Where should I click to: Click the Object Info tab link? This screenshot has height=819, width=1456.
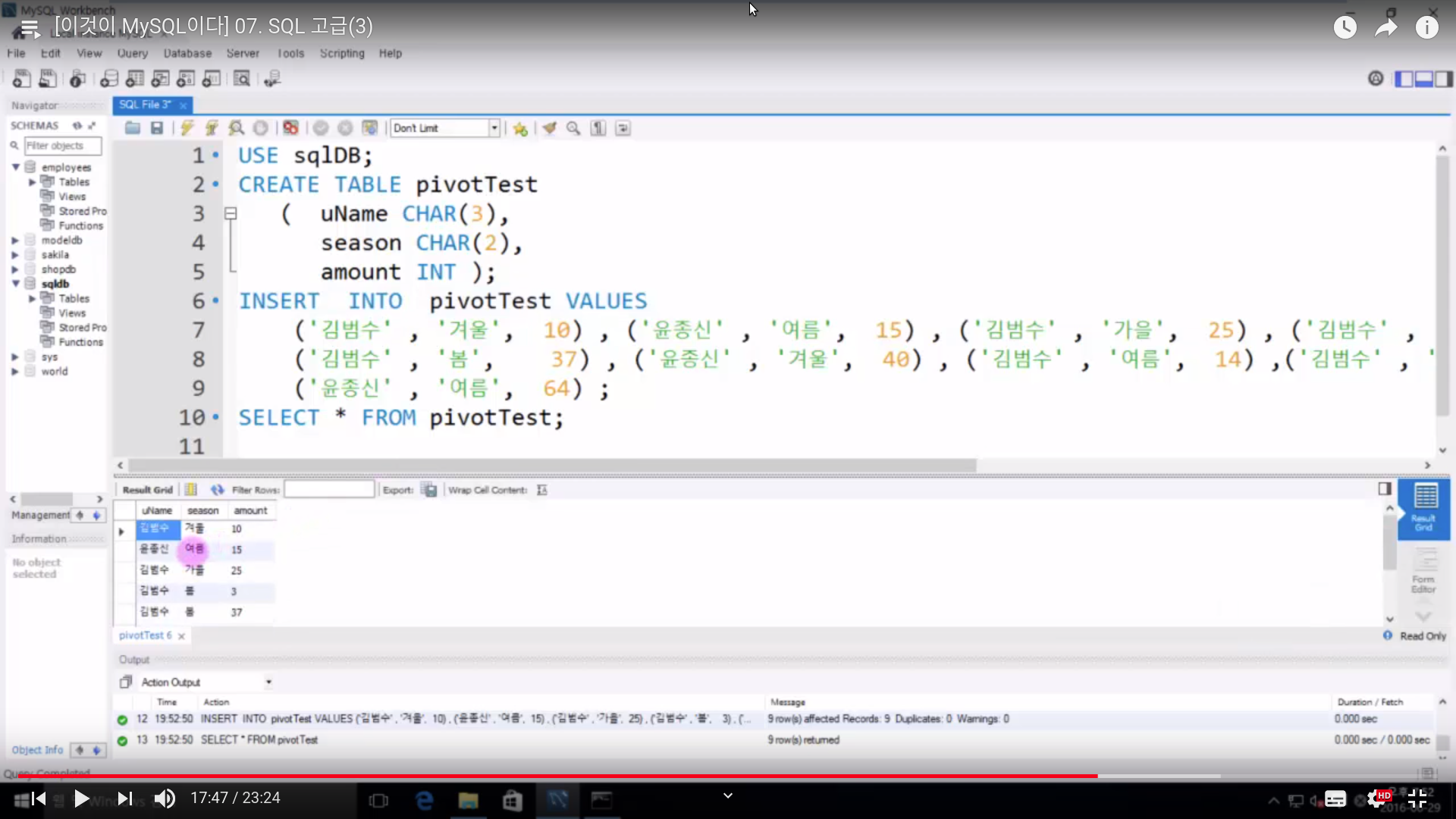pos(37,750)
